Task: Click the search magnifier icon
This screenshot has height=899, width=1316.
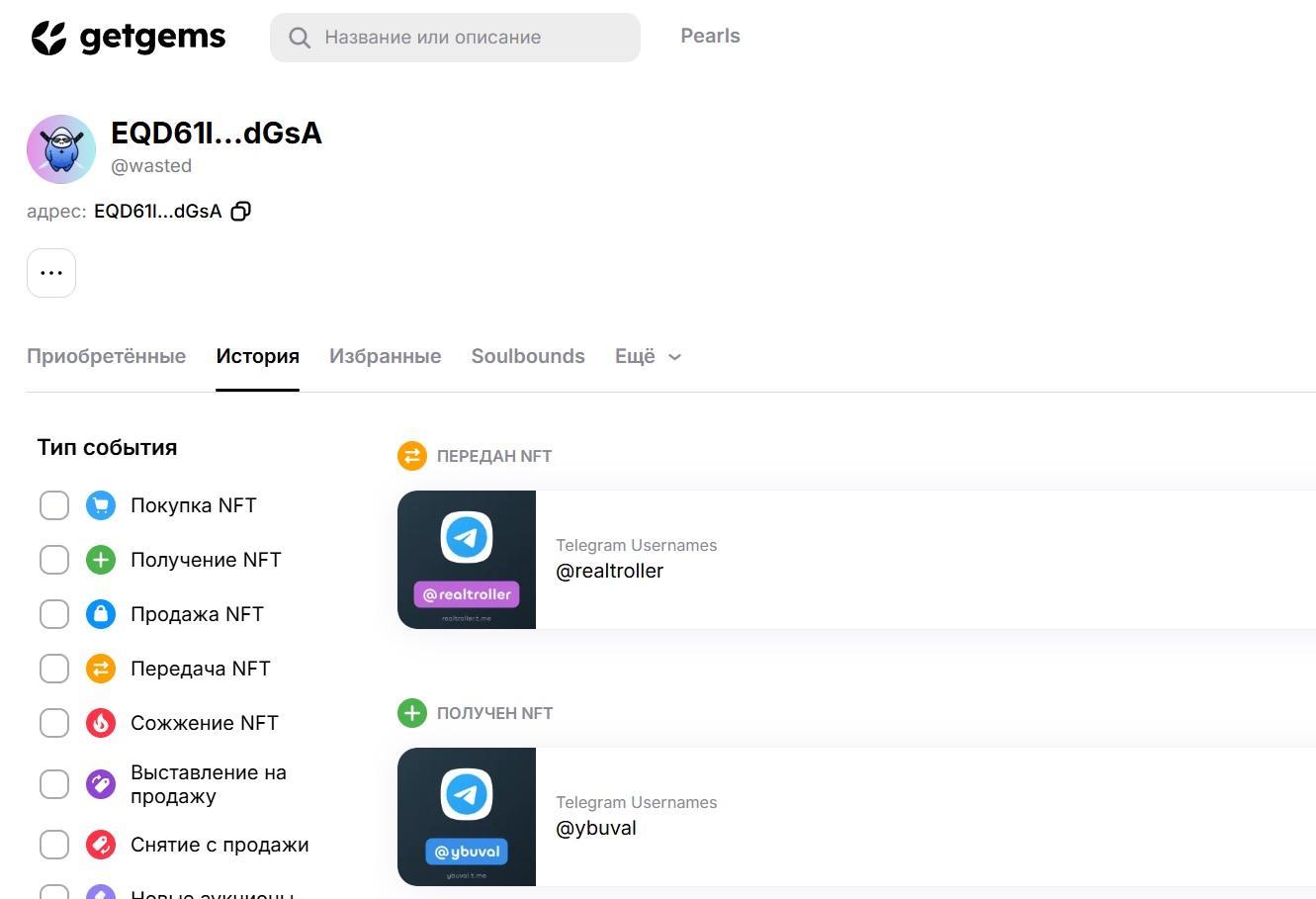Action: click(300, 38)
